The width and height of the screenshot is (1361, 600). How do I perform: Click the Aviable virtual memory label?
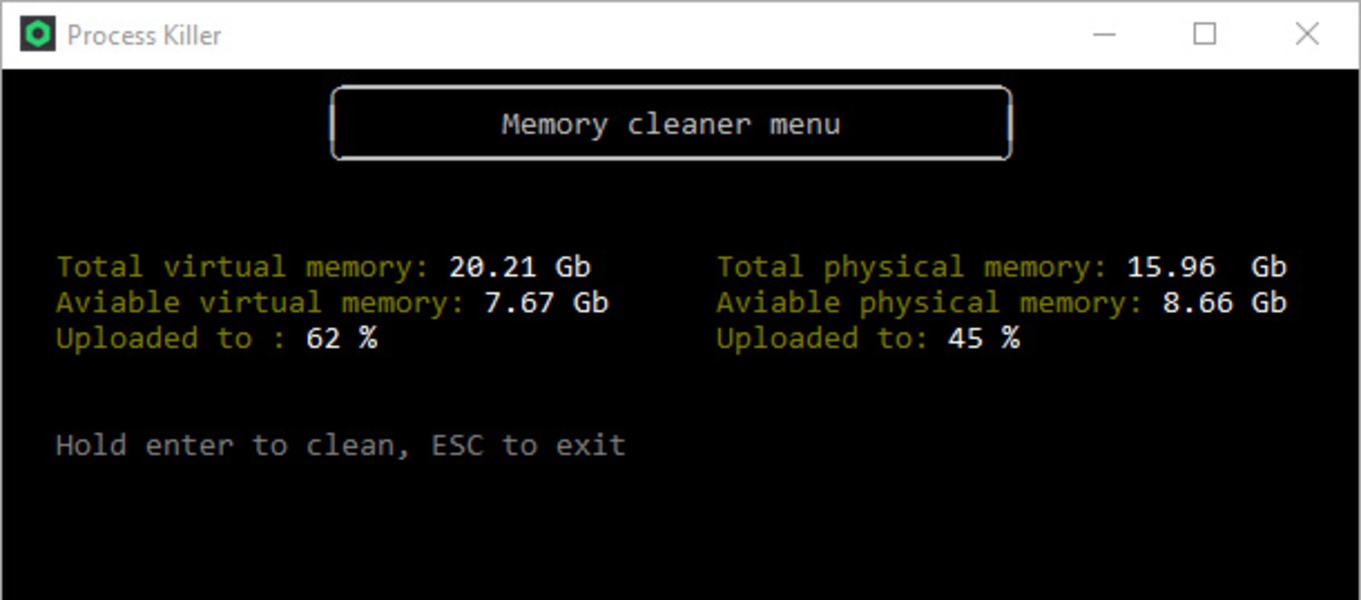pyautogui.click(x=259, y=303)
